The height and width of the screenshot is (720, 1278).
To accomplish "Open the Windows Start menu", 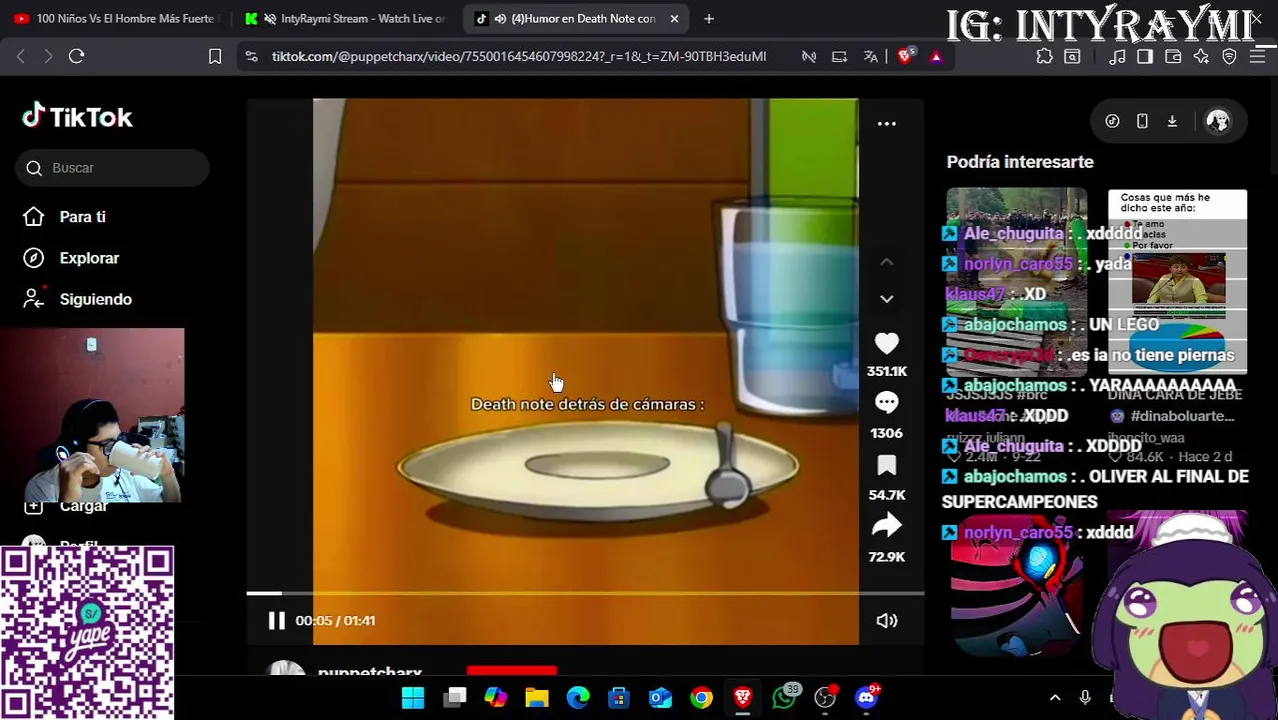I will point(413,697).
